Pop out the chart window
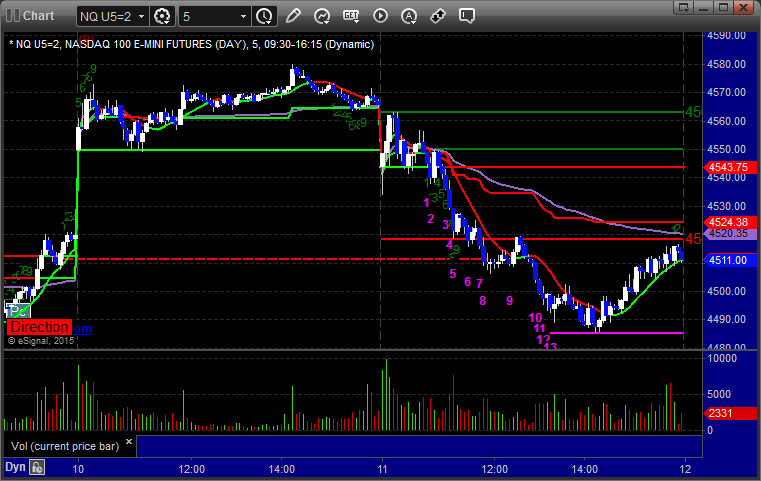The height and width of the screenshot is (481, 761). (684, 7)
